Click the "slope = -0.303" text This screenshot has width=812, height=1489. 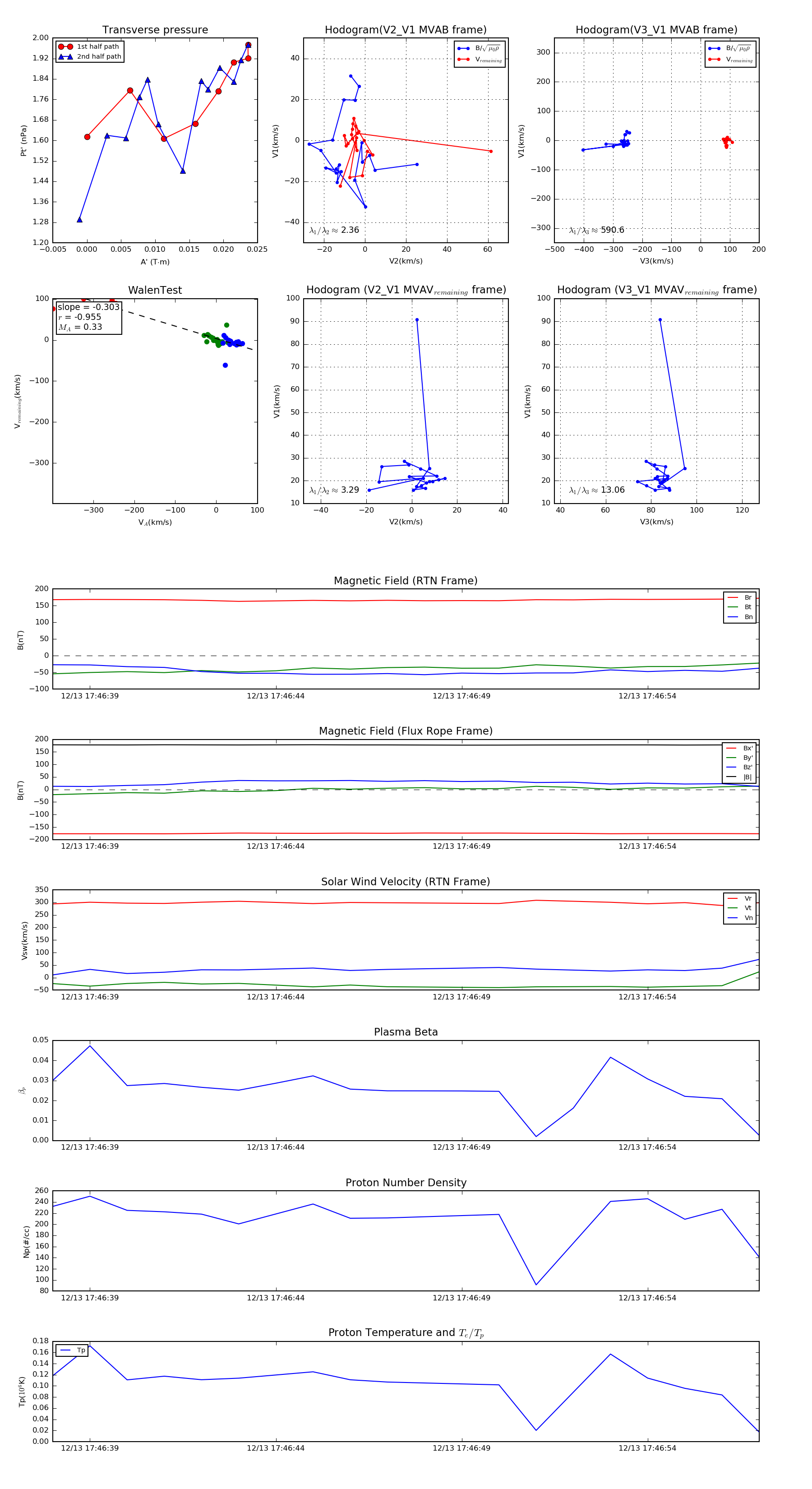[88, 307]
